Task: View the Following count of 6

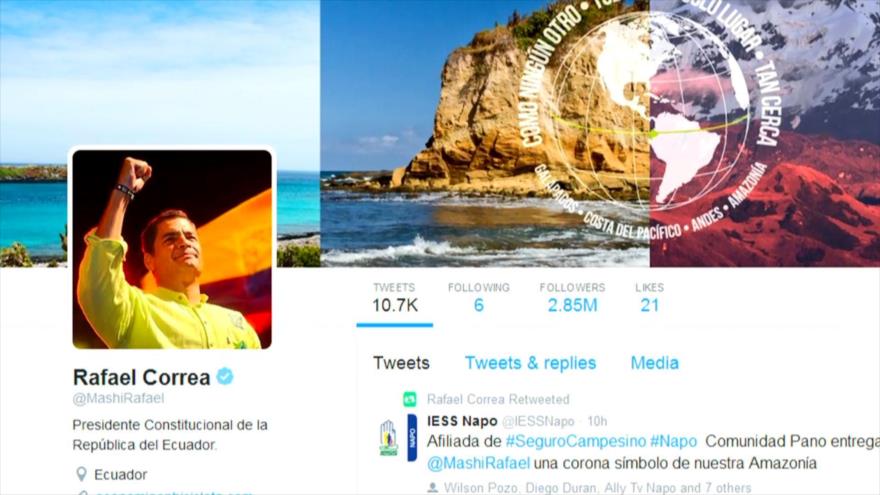Action: 479,298
